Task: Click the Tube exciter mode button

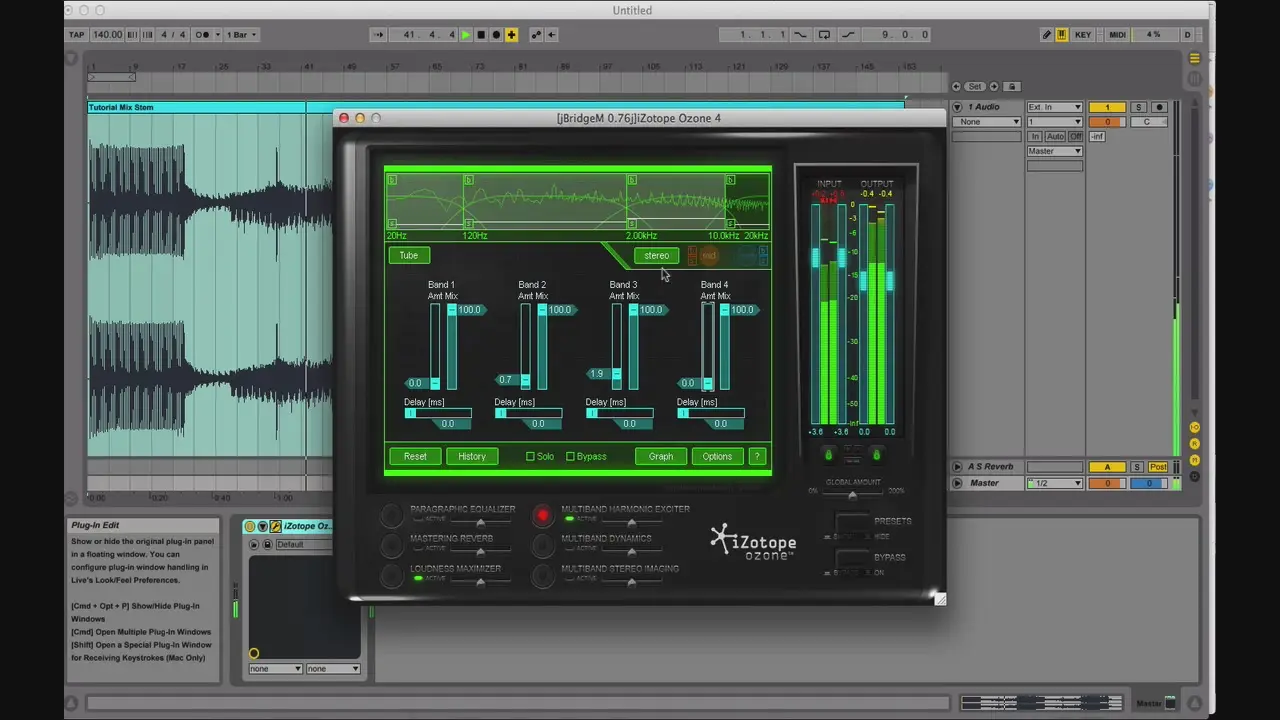Action: (x=409, y=256)
